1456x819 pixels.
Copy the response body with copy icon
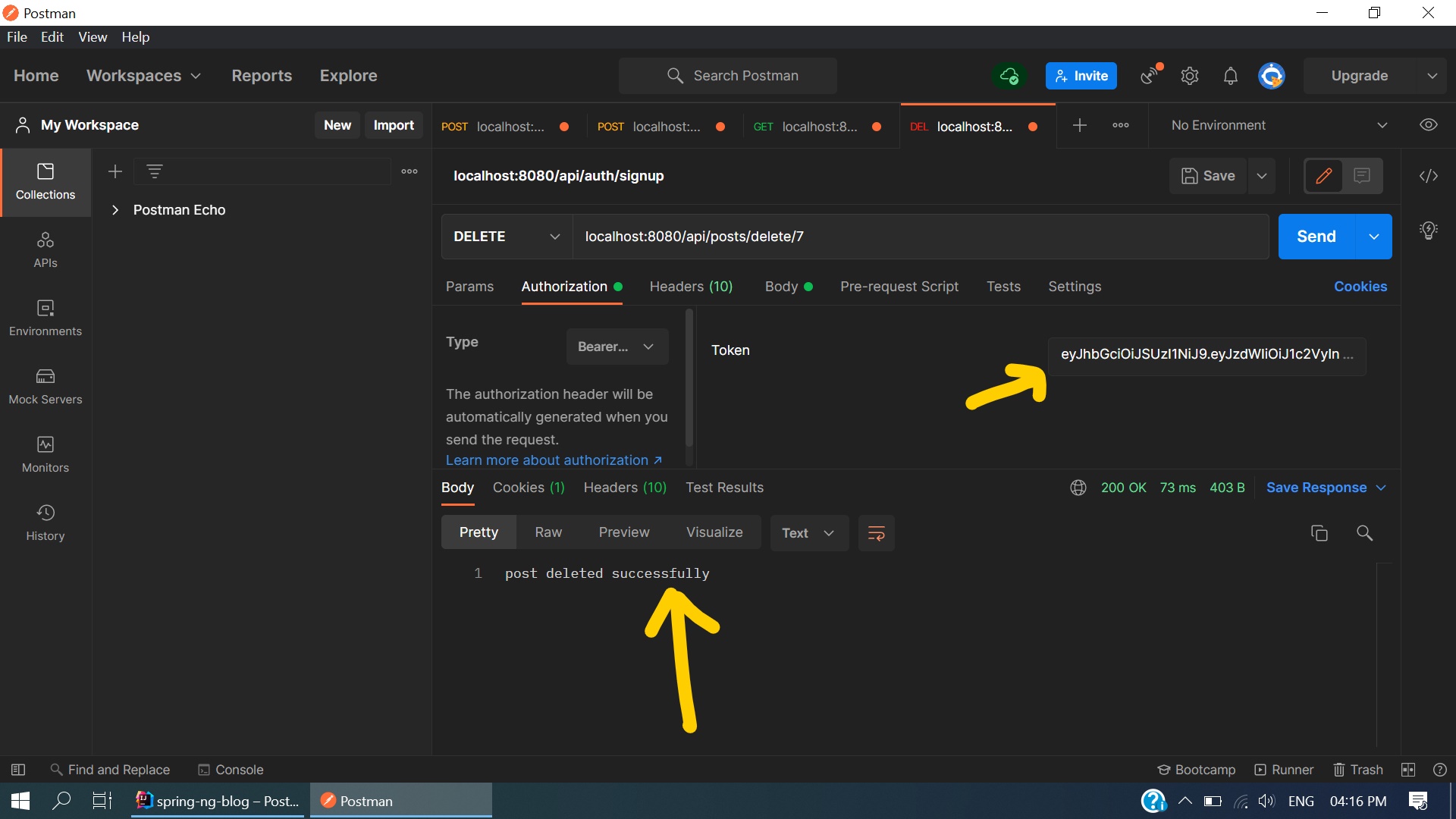(x=1319, y=533)
